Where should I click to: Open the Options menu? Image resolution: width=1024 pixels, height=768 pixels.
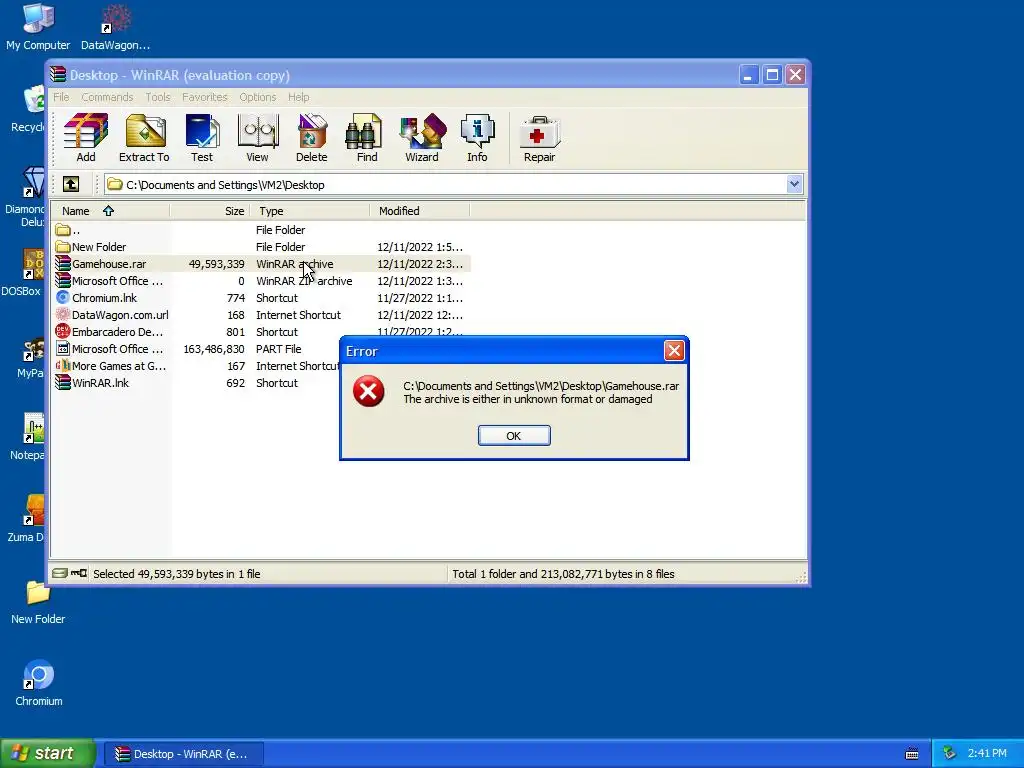(257, 97)
